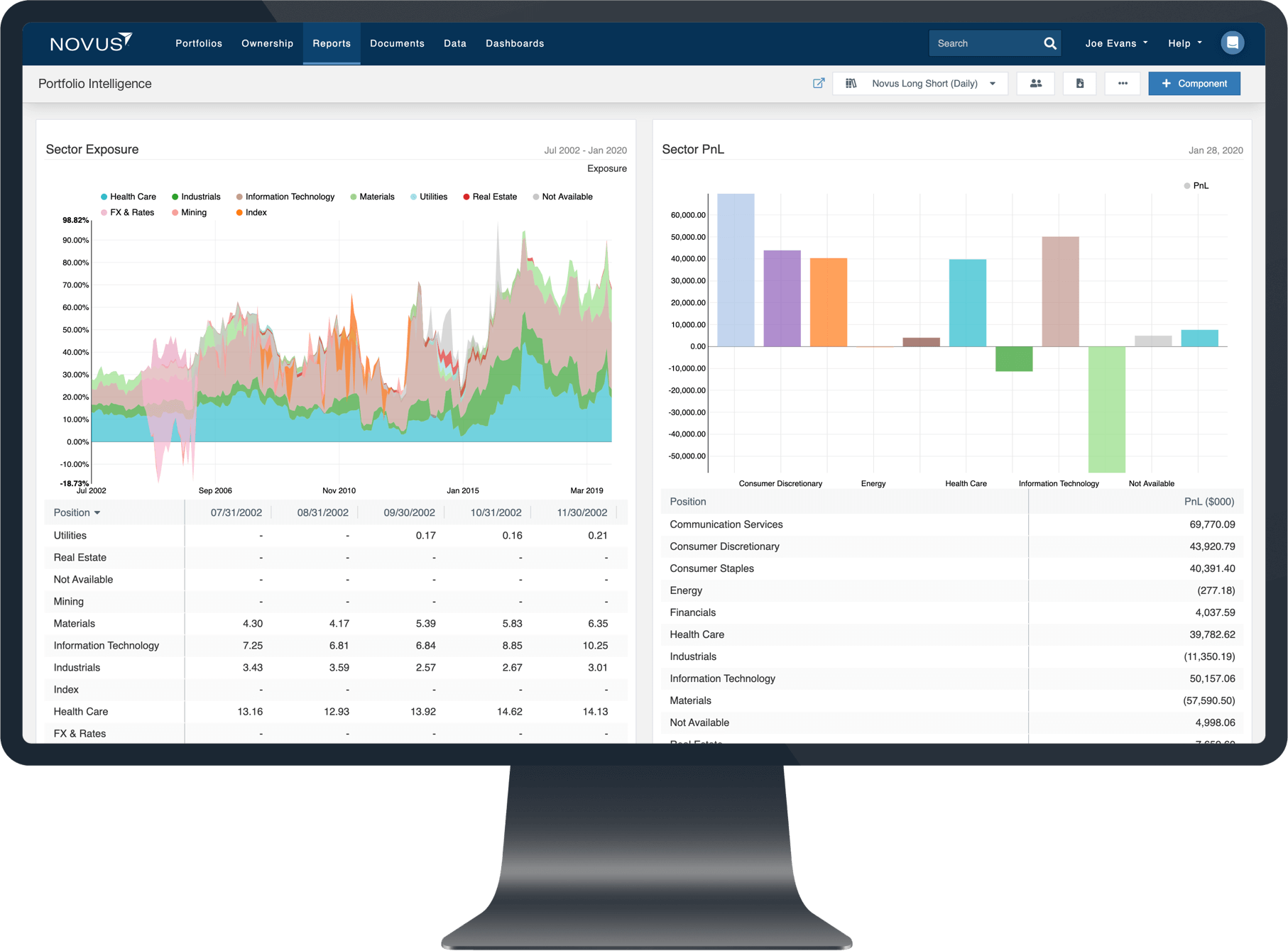The height and width of the screenshot is (951, 1288).
Task: Click the search magnifier icon
Action: click(1049, 43)
